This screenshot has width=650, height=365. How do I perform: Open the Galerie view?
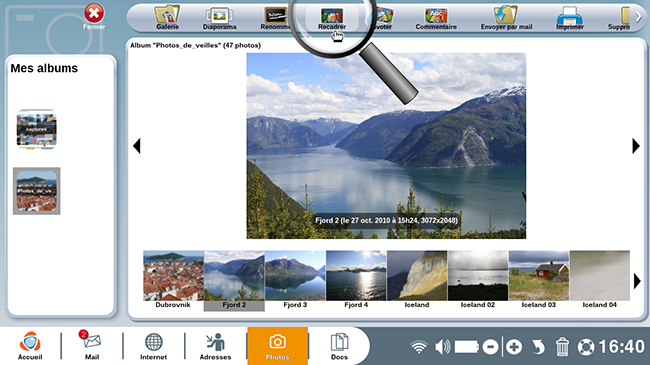pos(167,18)
